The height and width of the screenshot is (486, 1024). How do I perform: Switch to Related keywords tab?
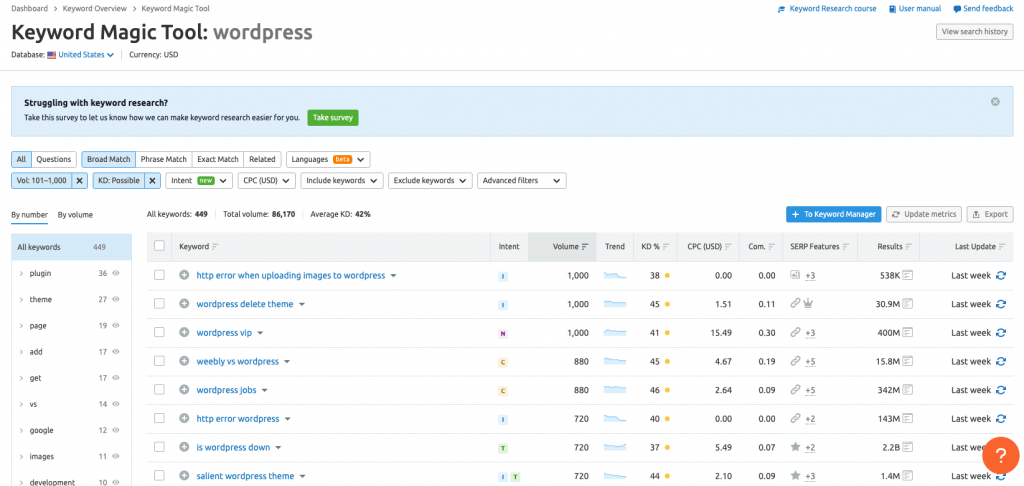pos(262,159)
